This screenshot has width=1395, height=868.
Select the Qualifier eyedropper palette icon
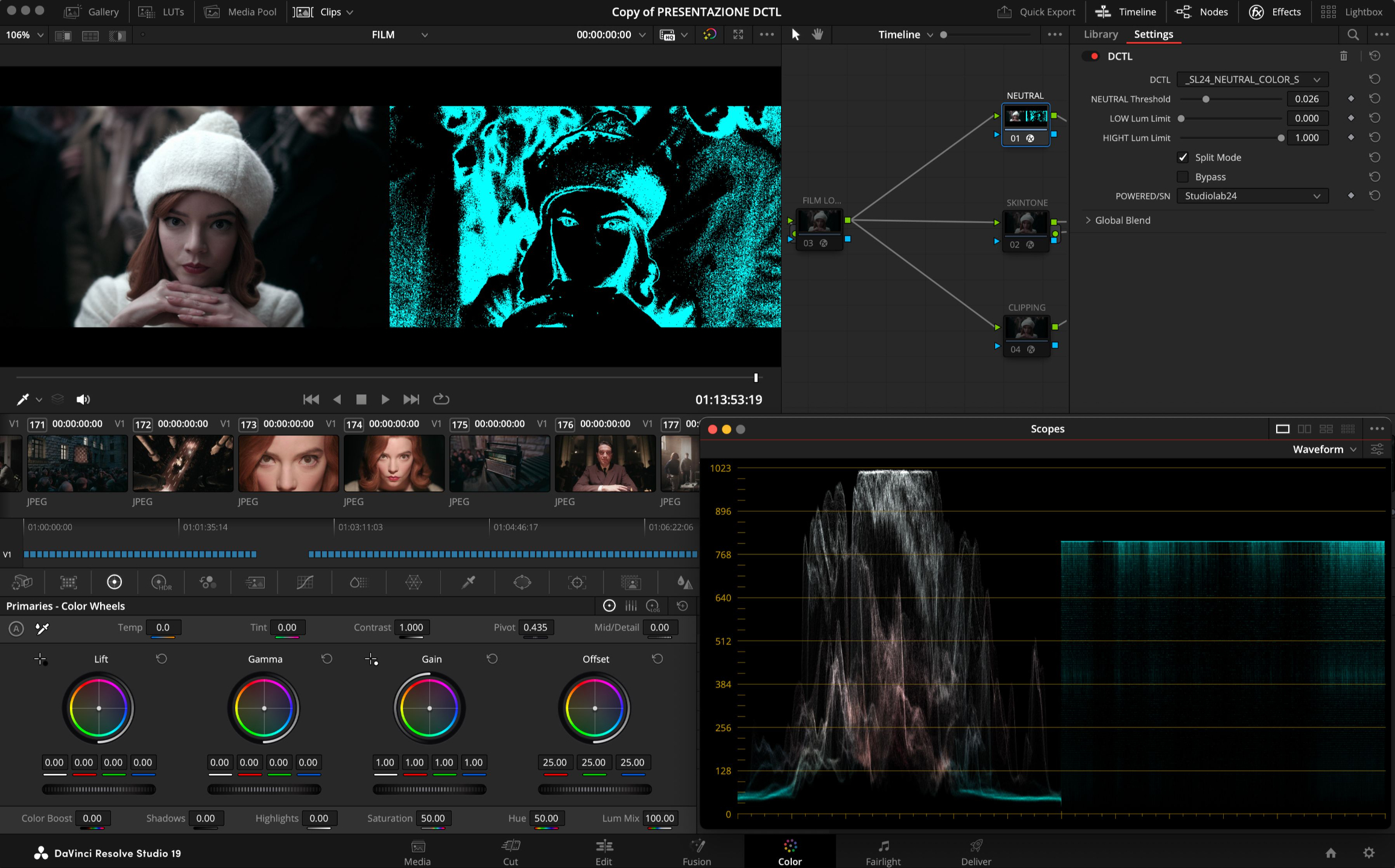(x=468, y=582)
